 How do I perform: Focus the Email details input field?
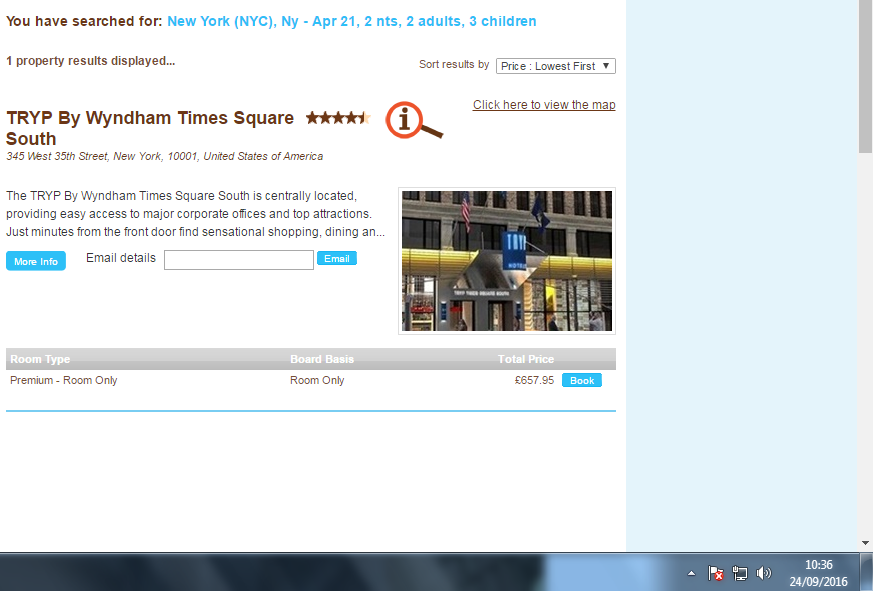239,260
